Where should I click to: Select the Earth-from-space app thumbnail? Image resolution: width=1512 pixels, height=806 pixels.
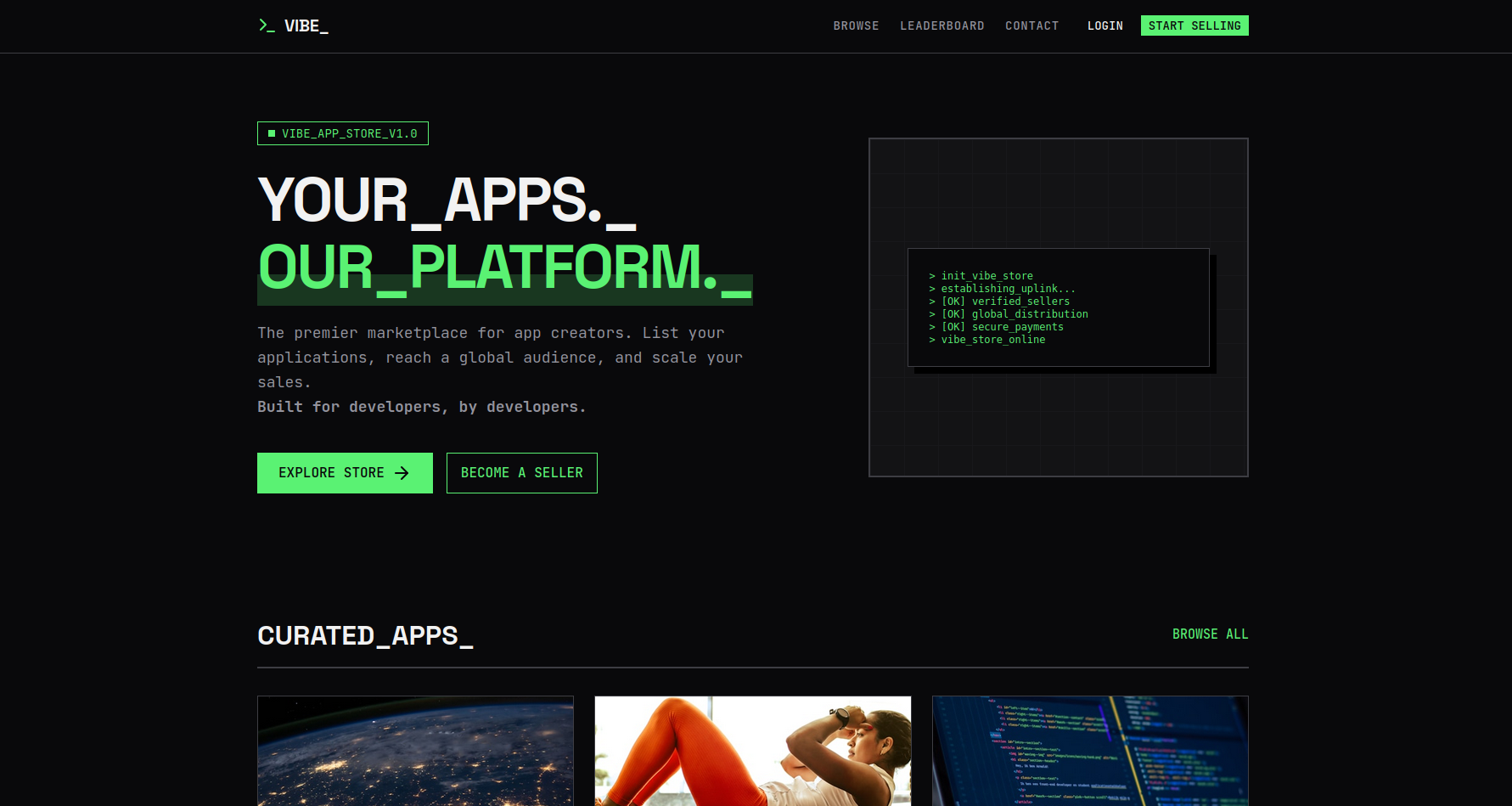click(x=415, y=751)
